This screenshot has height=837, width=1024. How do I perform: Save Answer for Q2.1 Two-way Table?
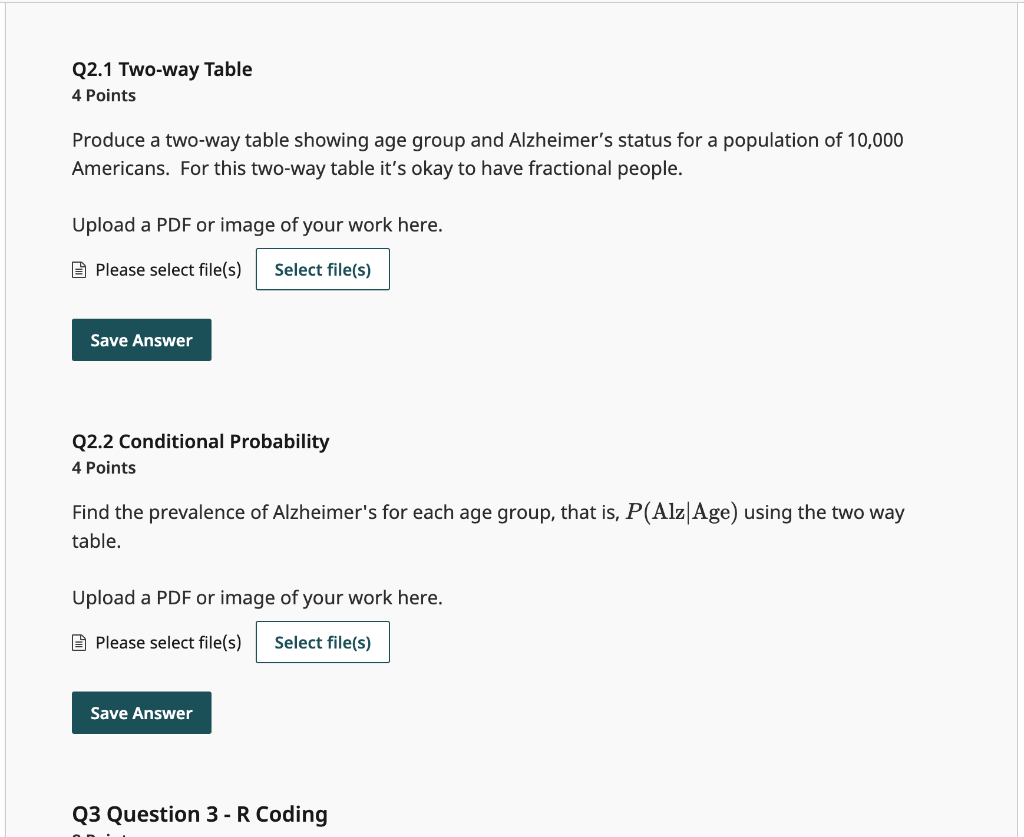[x=141, y=339]
